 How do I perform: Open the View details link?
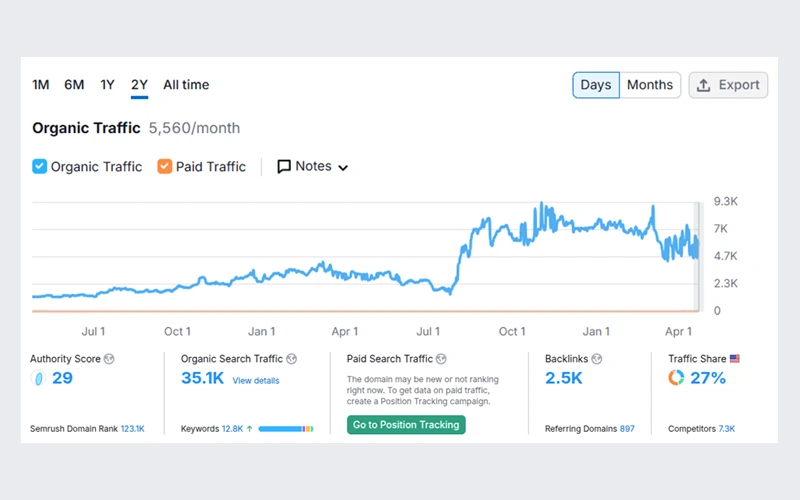point(256,381)
